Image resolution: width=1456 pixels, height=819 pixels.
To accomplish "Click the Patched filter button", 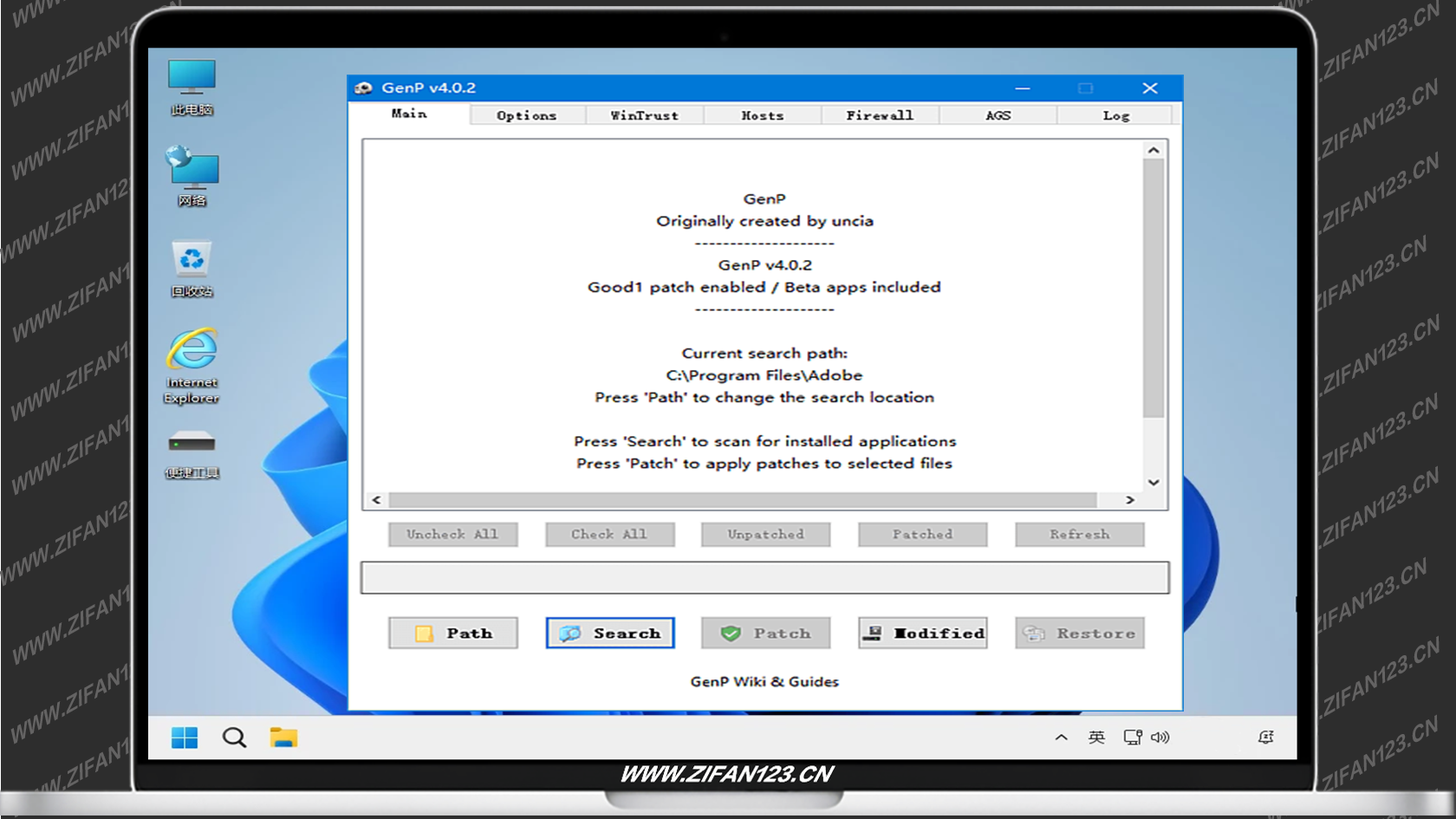I will tap(923, 534).
